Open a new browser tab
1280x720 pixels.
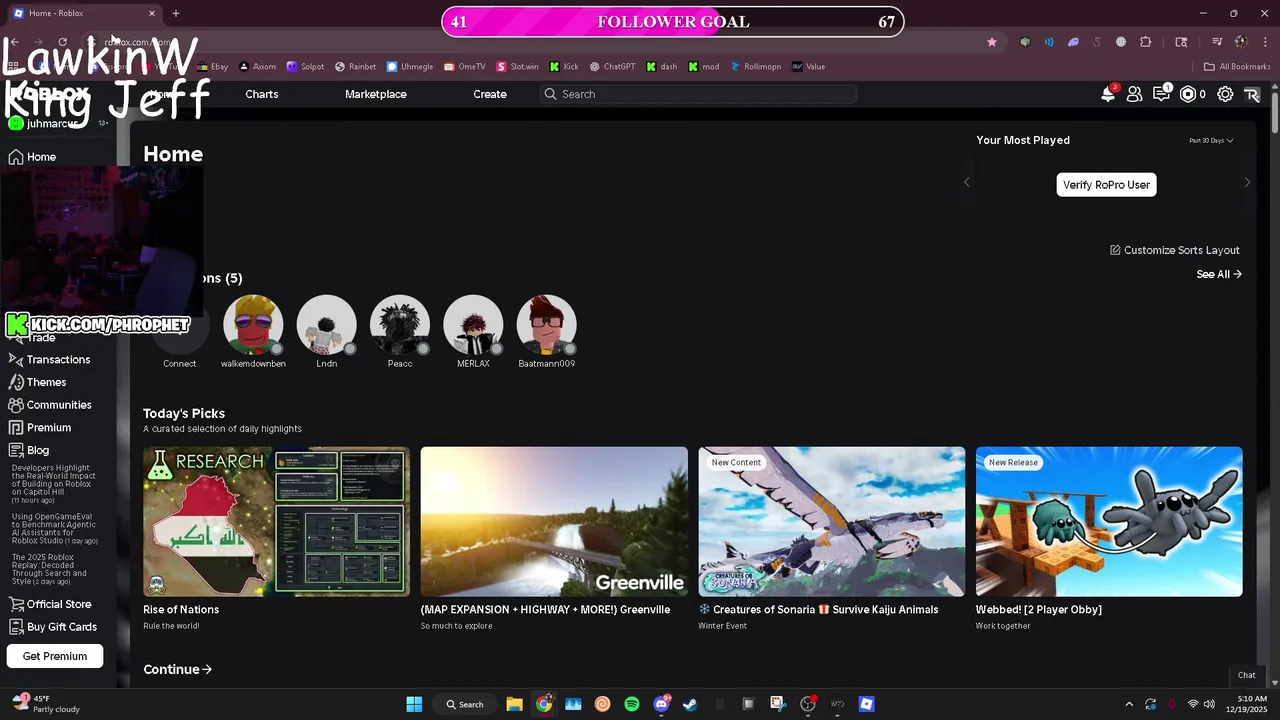coord(176,13)
